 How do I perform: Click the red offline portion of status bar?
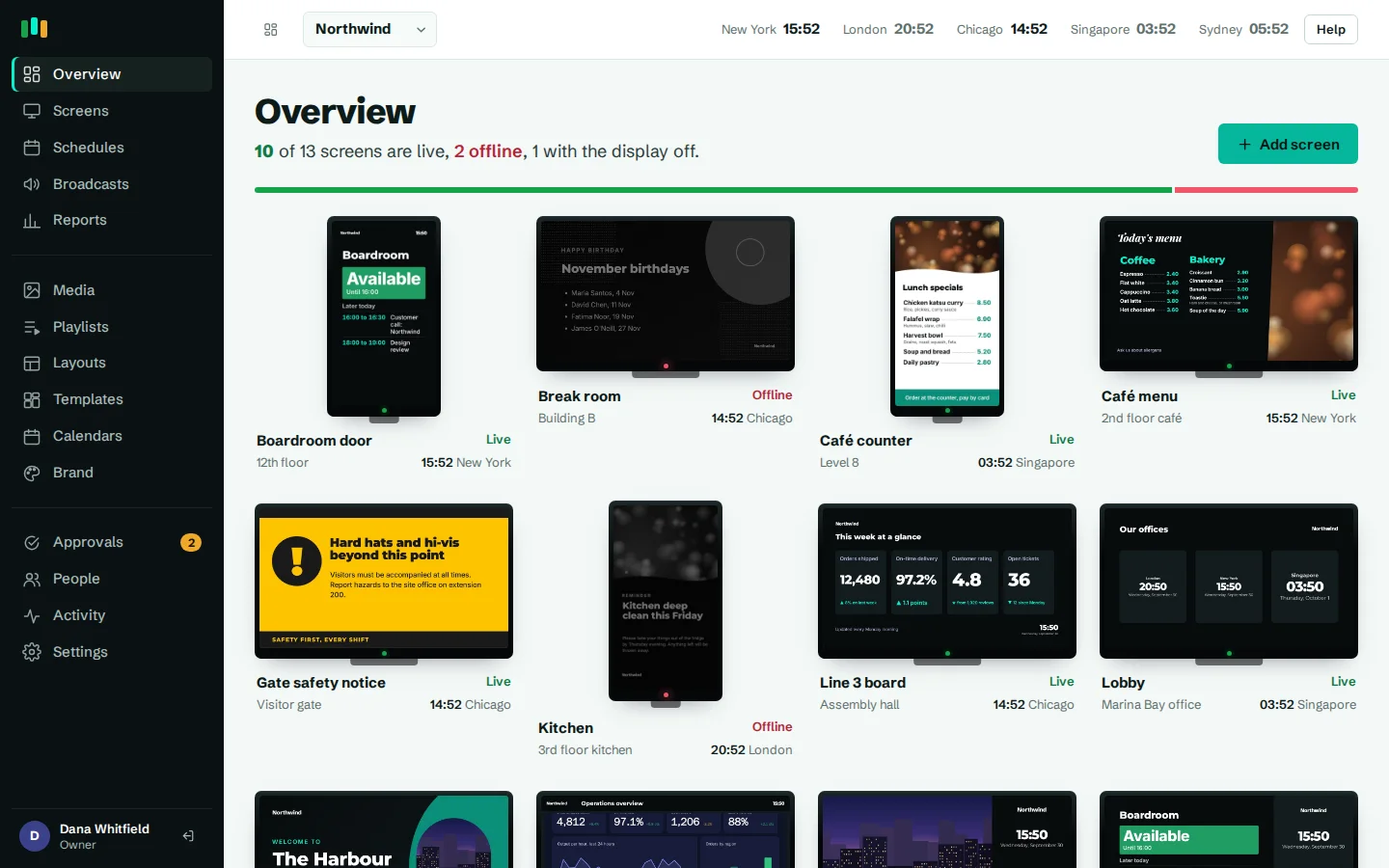(x=1266, y=190)
